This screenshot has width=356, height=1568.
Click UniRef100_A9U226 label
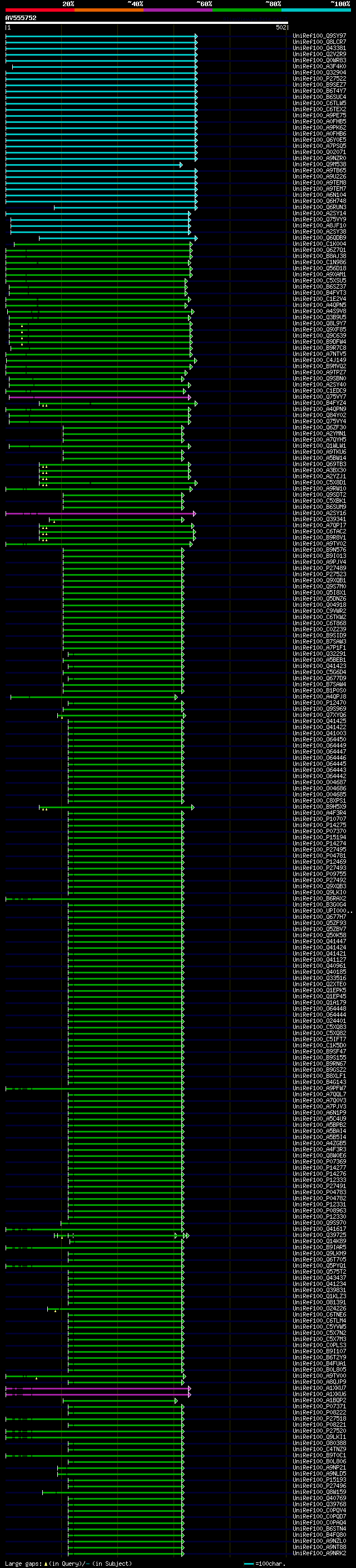[319, 176]
